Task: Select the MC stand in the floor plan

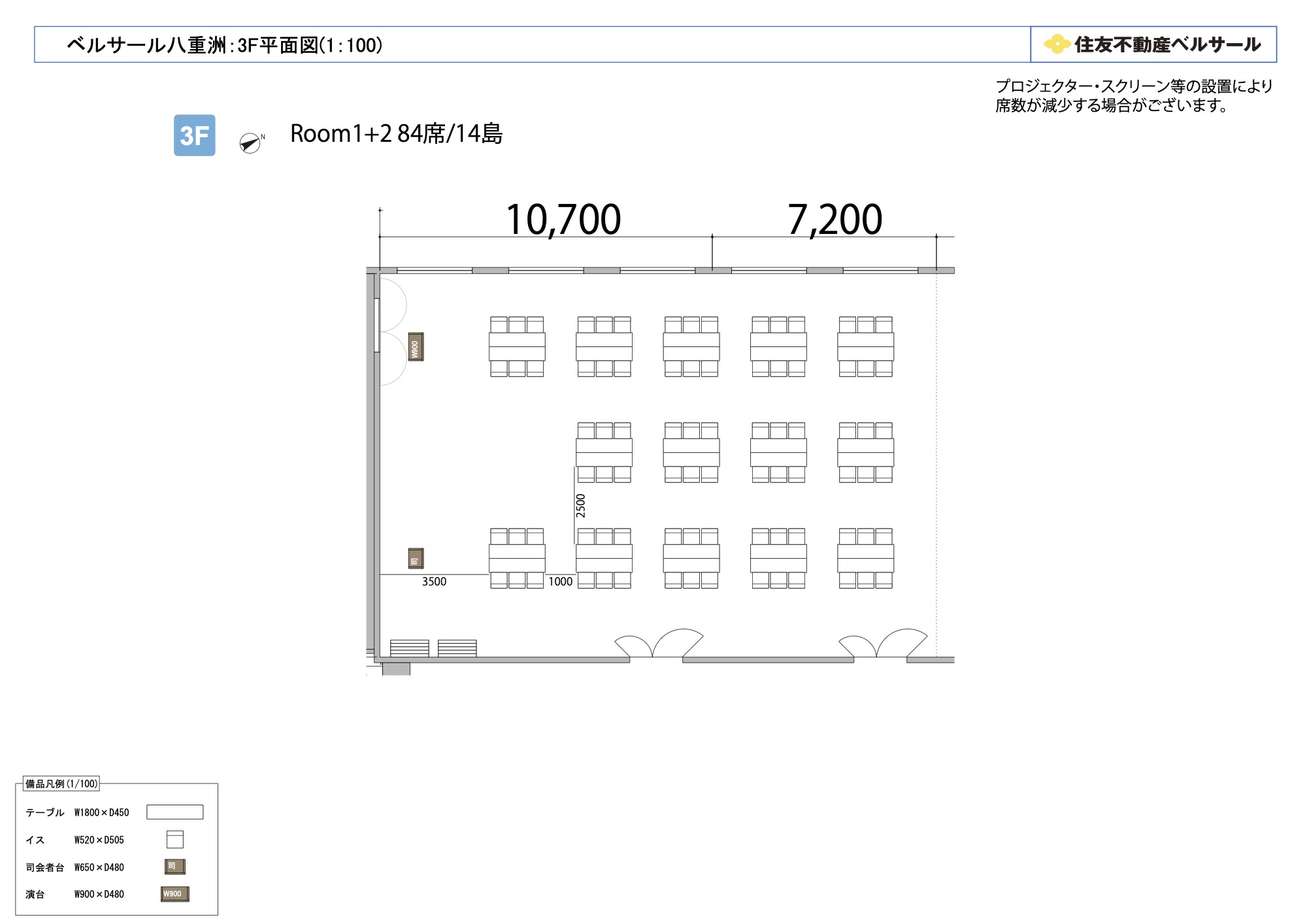Action: [x=416, y=558]
